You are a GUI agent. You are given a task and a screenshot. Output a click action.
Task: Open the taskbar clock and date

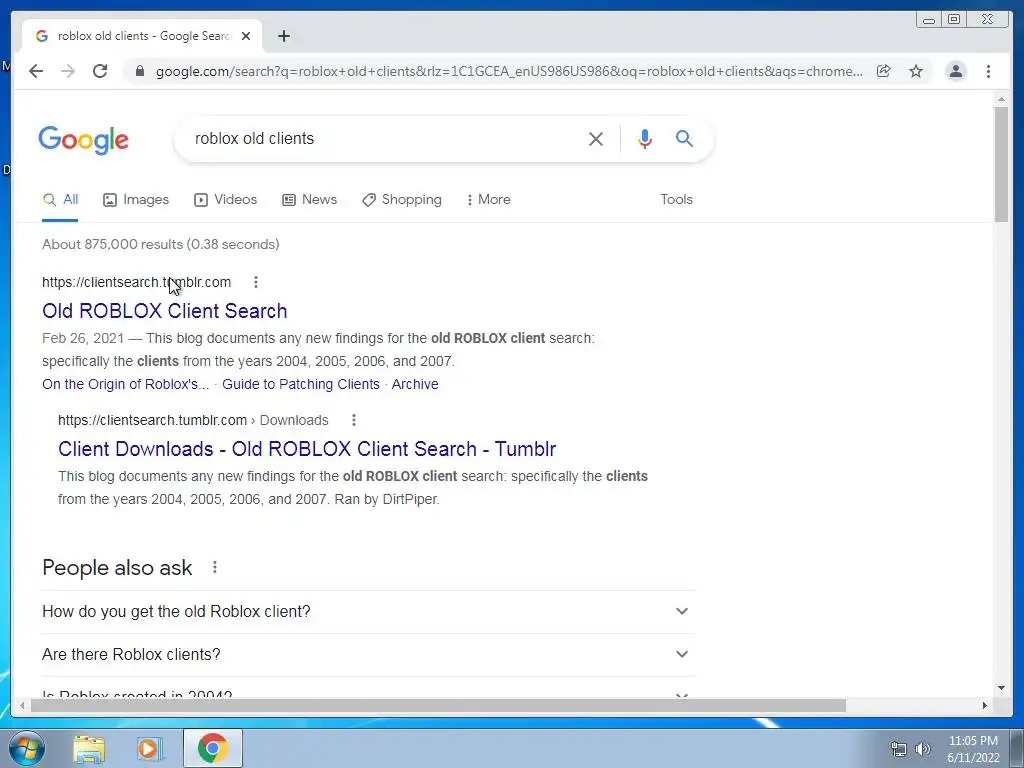click(x=973, y=749)
